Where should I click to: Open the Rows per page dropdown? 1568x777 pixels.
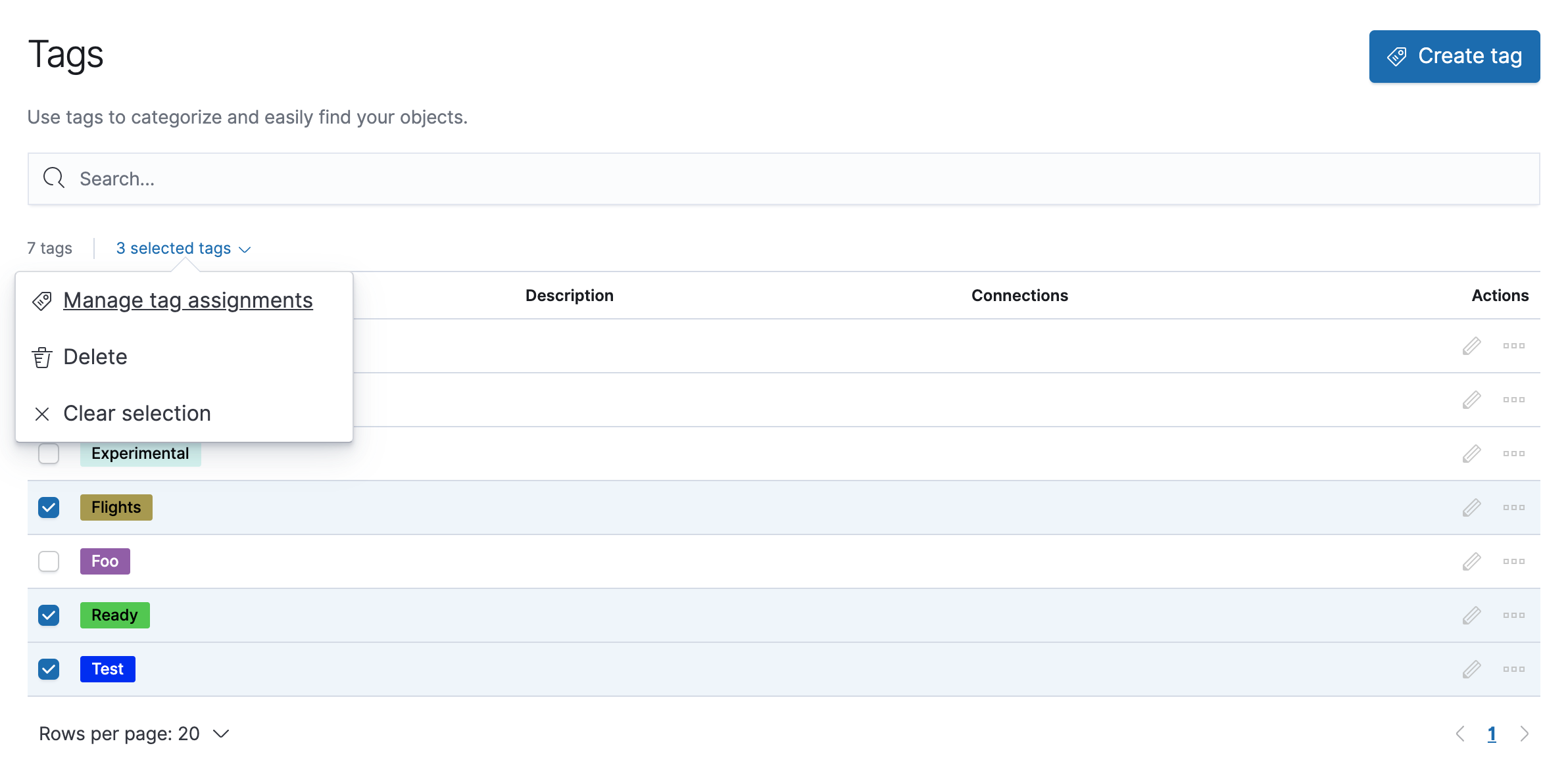(134, 734)
